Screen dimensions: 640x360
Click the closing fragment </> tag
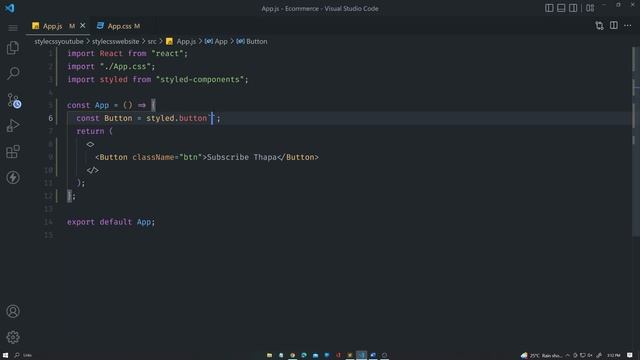pyautogui.click(x=93, y=170)
